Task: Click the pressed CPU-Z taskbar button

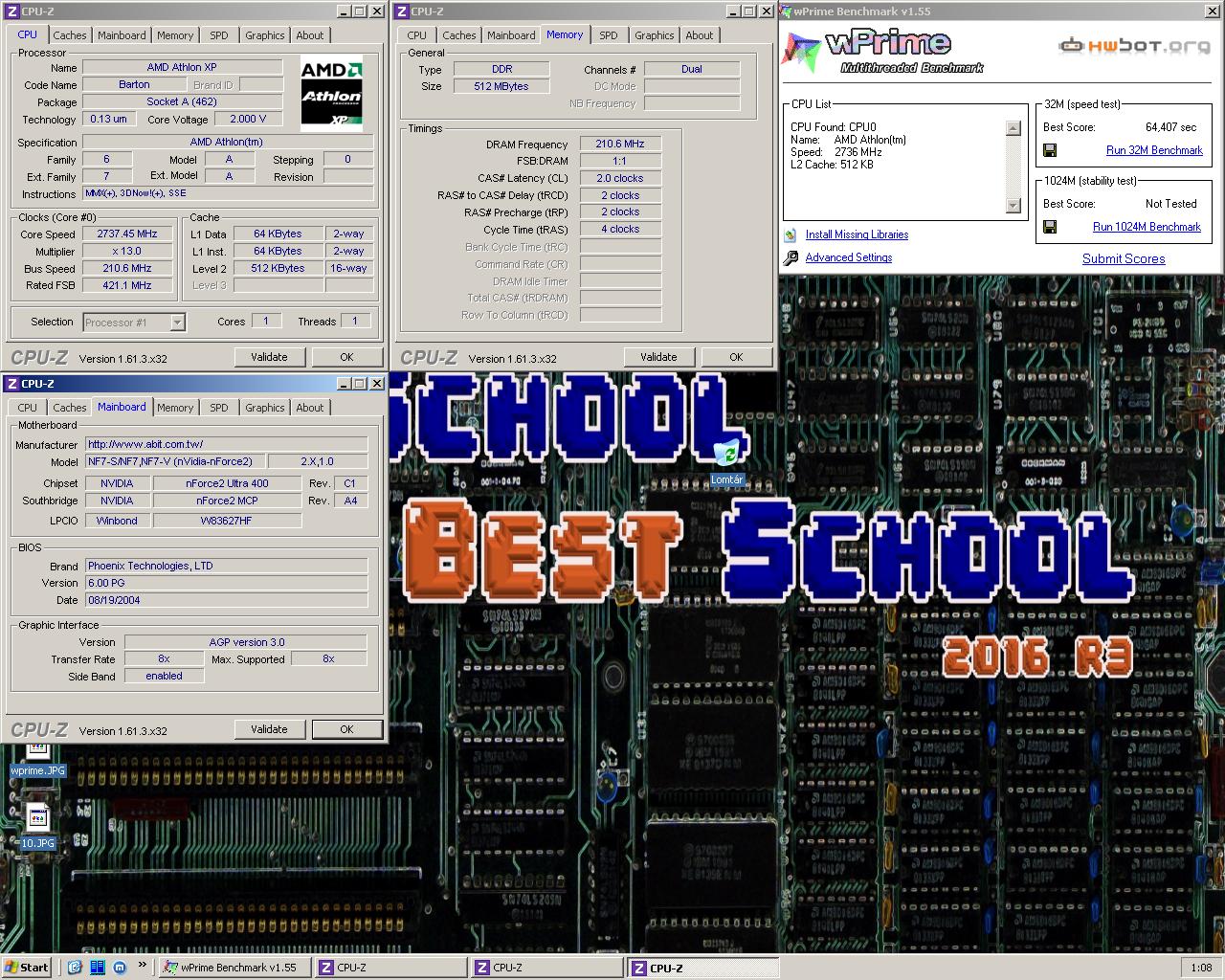Action: (703, 968)
